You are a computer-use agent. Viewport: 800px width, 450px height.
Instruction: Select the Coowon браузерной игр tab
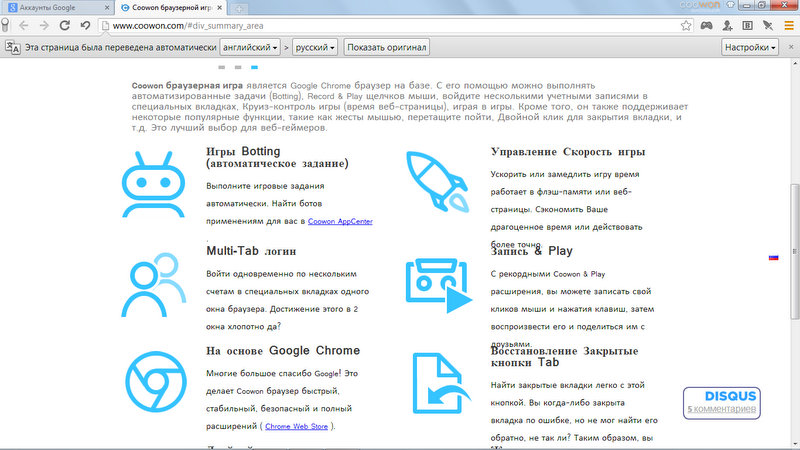[172, 8]
